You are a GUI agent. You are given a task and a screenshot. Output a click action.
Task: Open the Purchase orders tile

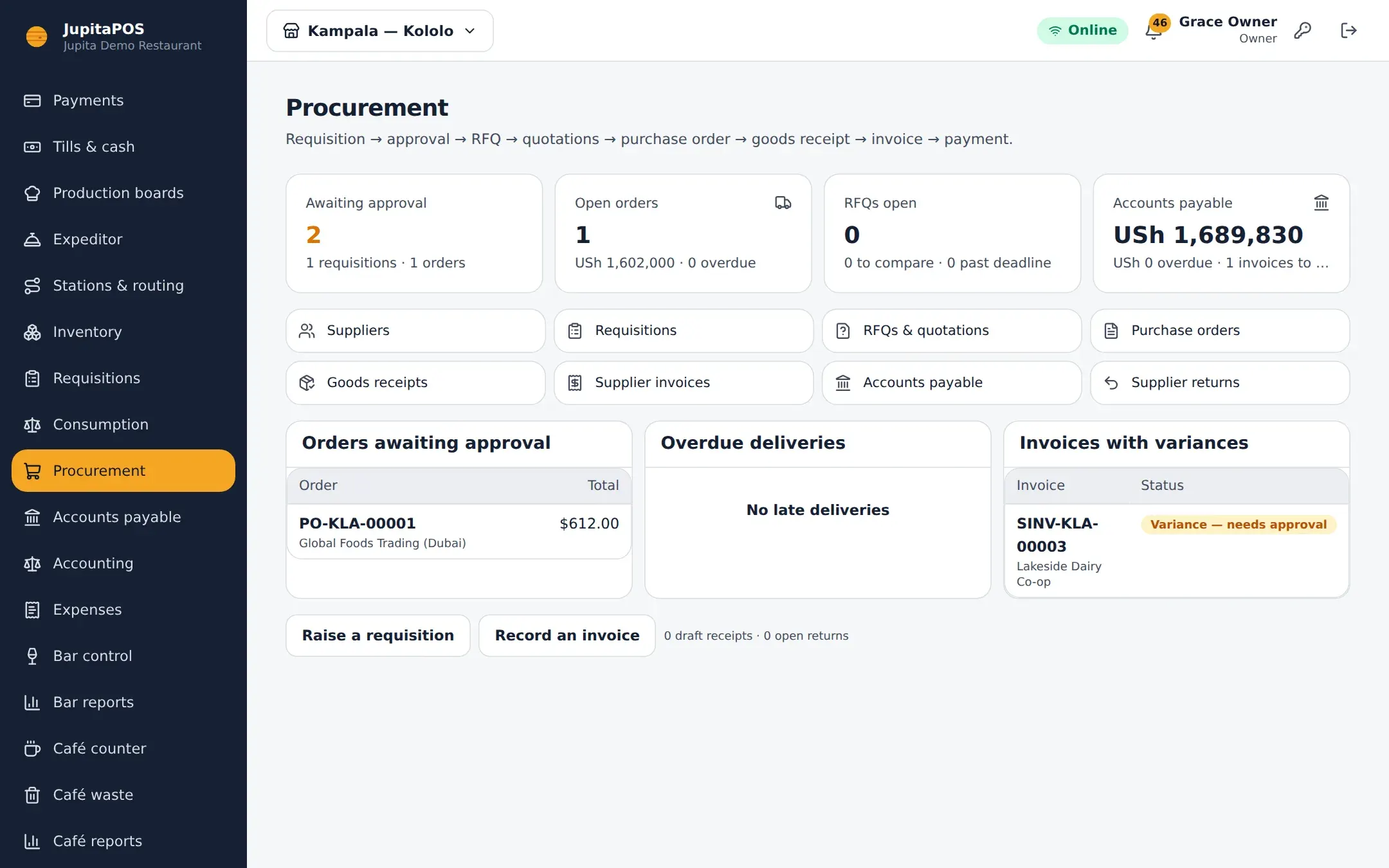pyautogui.click(x=1220, y=330)
